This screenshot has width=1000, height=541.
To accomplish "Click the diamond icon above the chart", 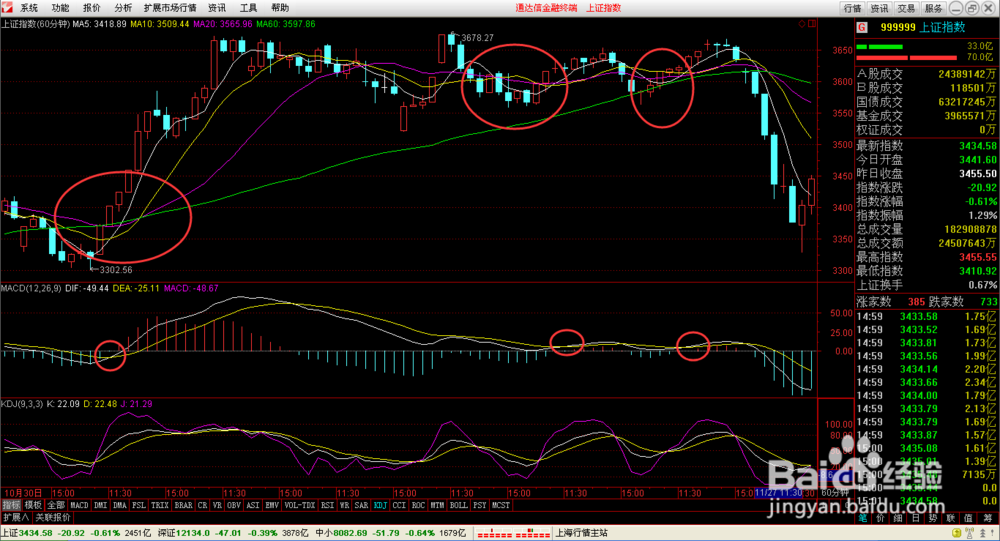I will 802,24.
